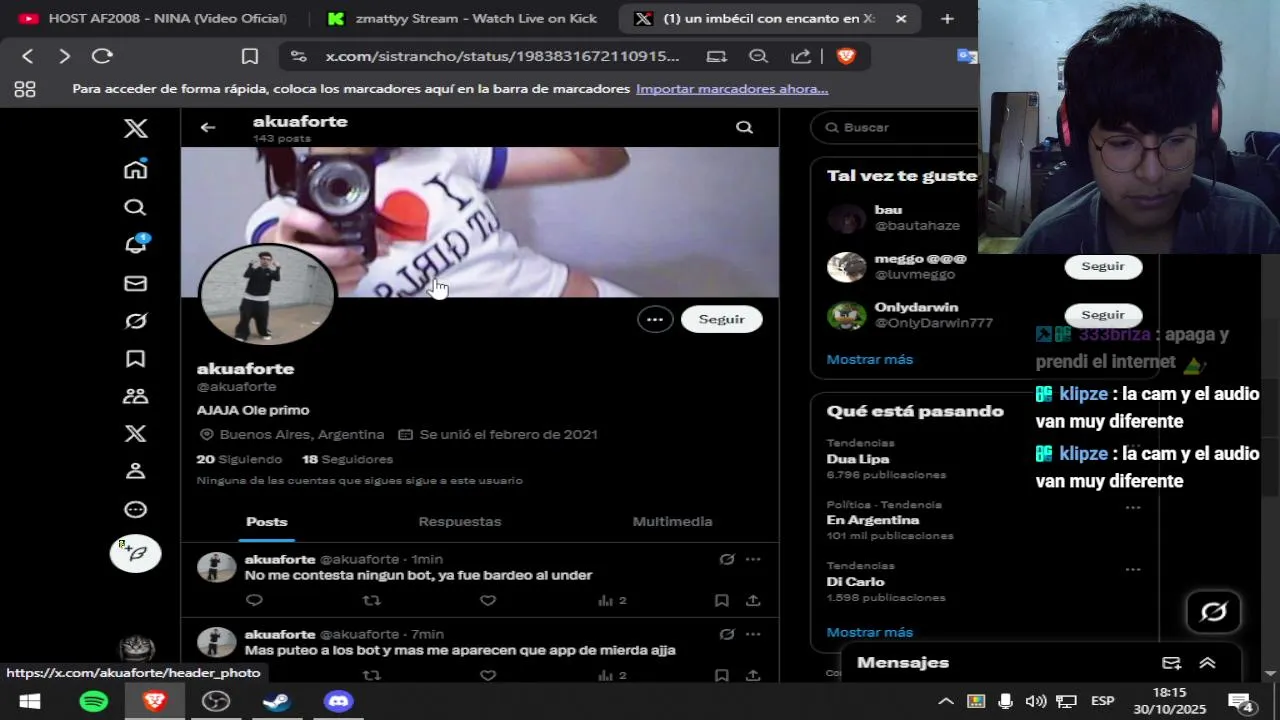Open the 18 Seguidores list

pyautogui.click(x=347, y=459)
